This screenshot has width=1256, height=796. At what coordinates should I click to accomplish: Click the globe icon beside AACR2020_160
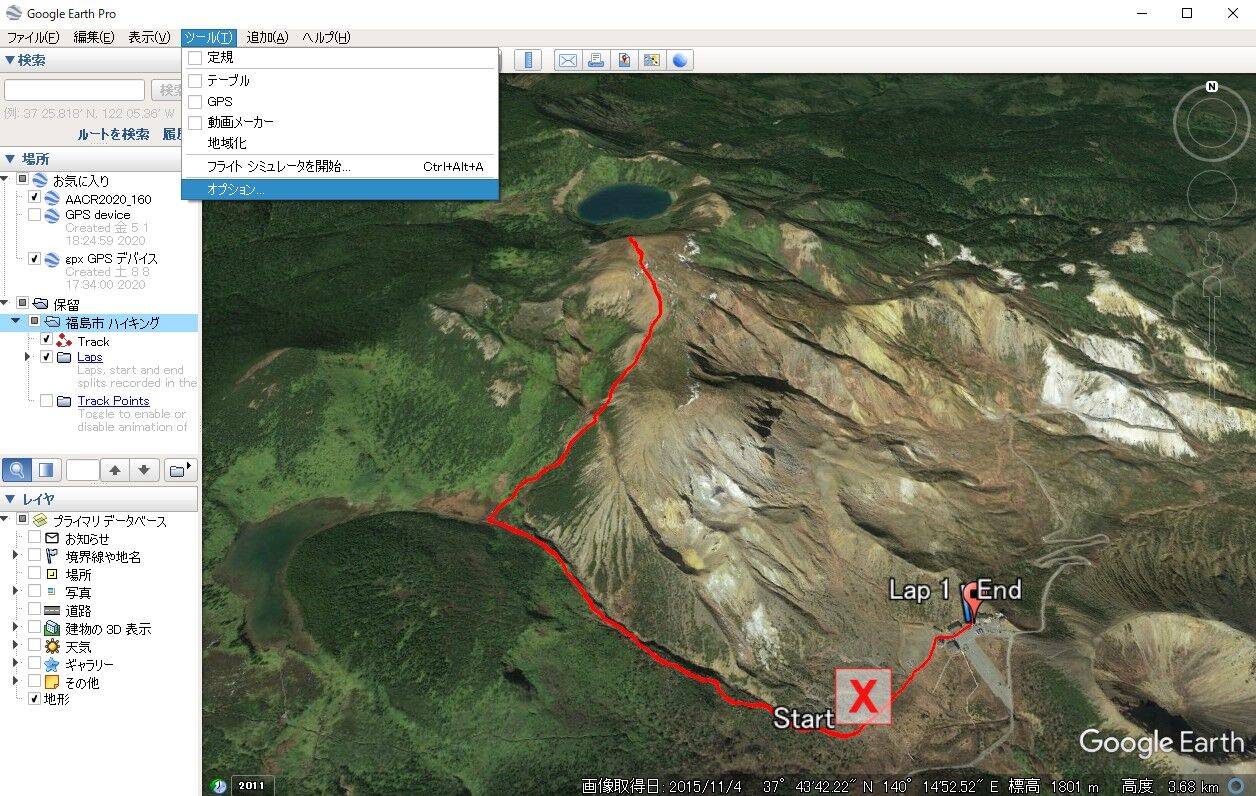[x=52, y=199]
